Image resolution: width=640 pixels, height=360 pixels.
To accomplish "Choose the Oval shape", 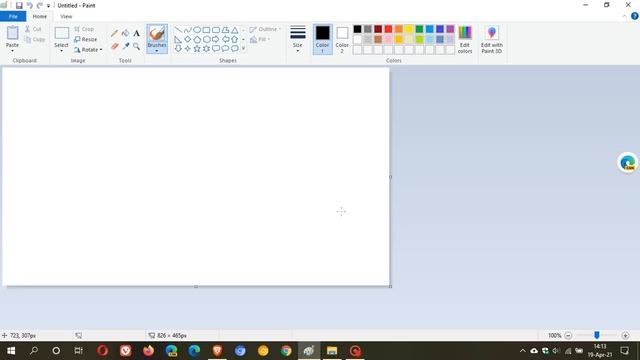I will (197, 30).
